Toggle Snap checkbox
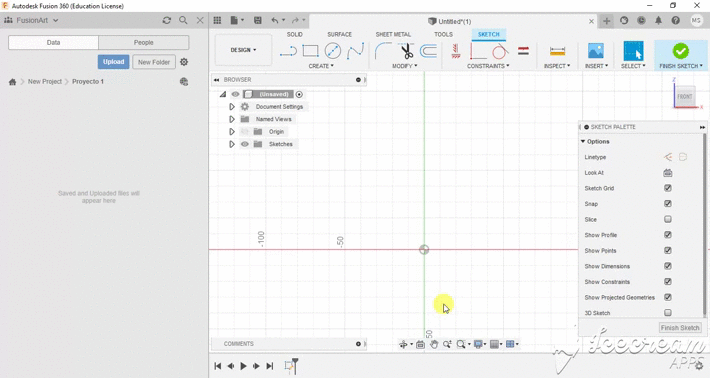Screen dimensions: 710x378 668,204
